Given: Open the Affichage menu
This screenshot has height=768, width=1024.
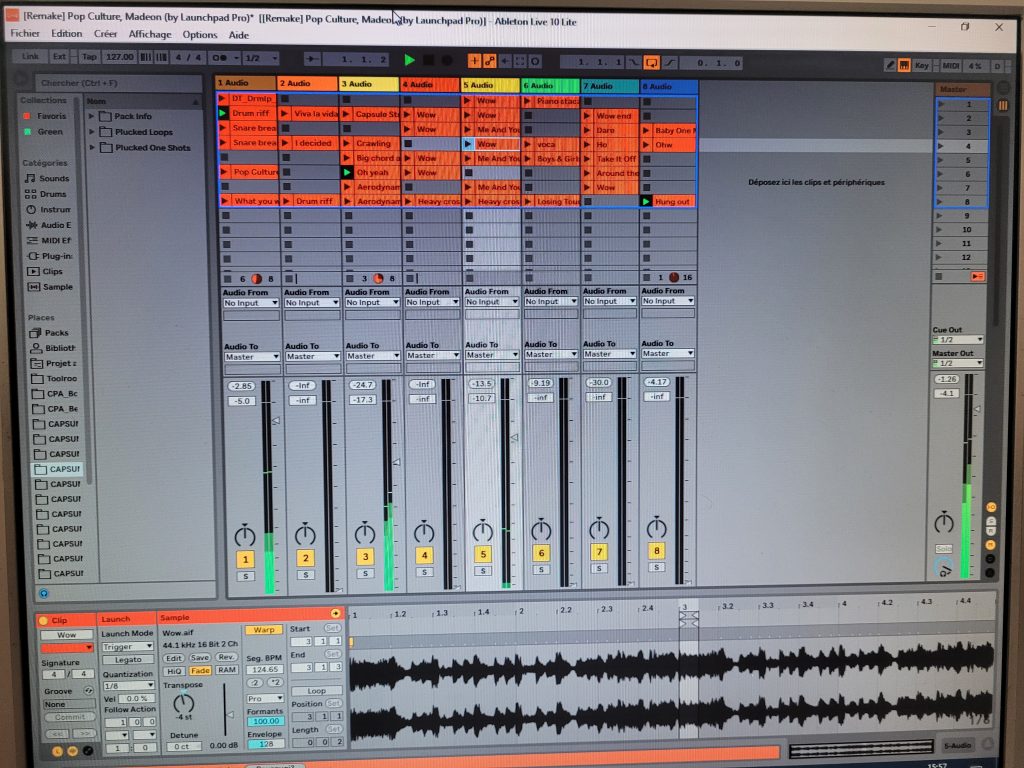Looking at the screenshot, I should (x=150, y=34).
